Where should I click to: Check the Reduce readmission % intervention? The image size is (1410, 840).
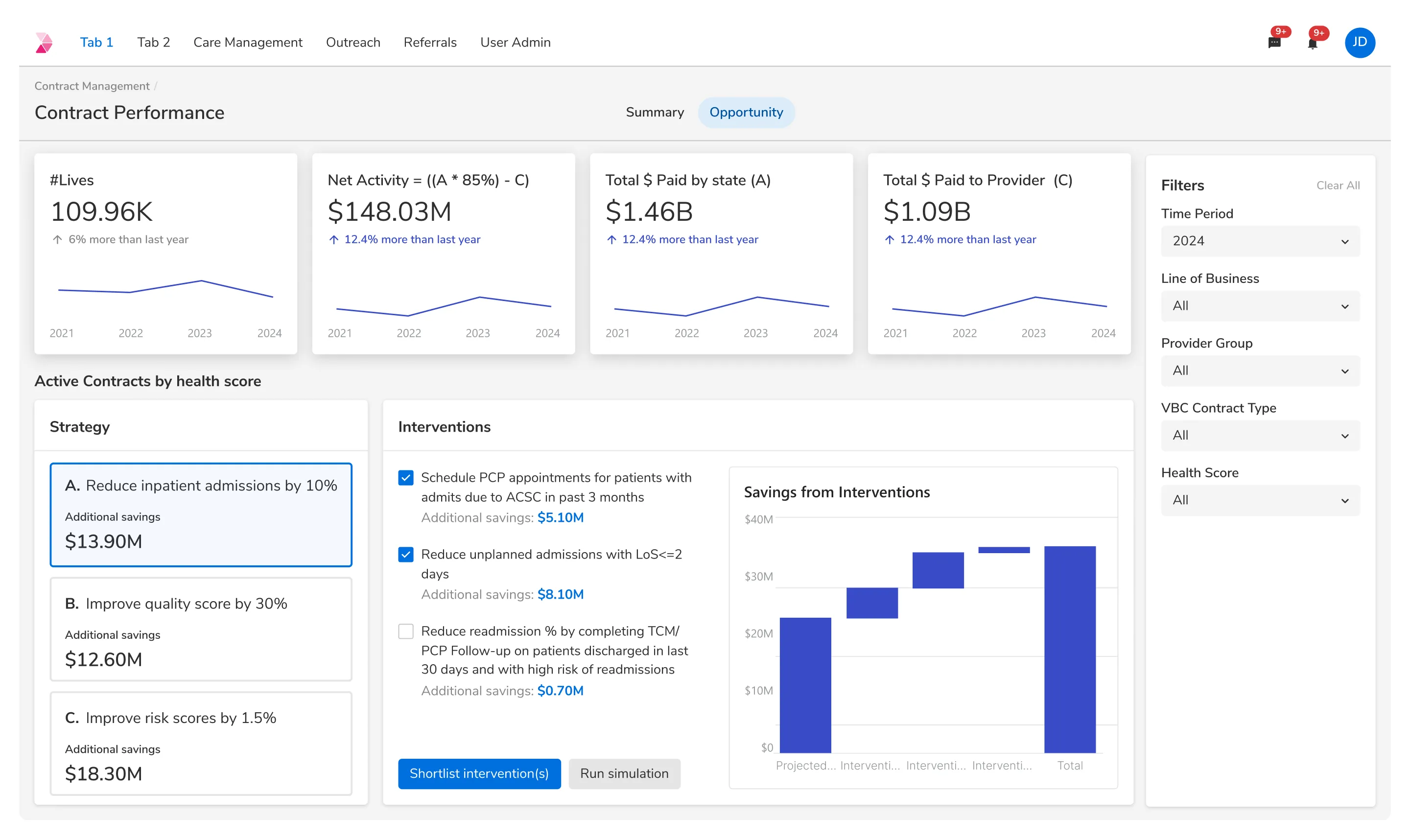(x=406, y=631)
